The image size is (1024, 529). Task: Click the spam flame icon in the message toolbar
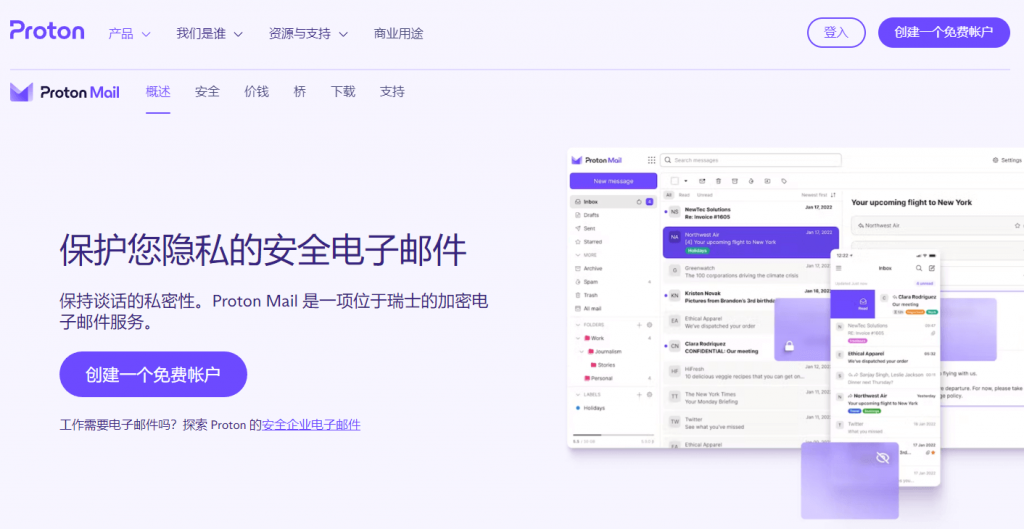click(751, 181)
